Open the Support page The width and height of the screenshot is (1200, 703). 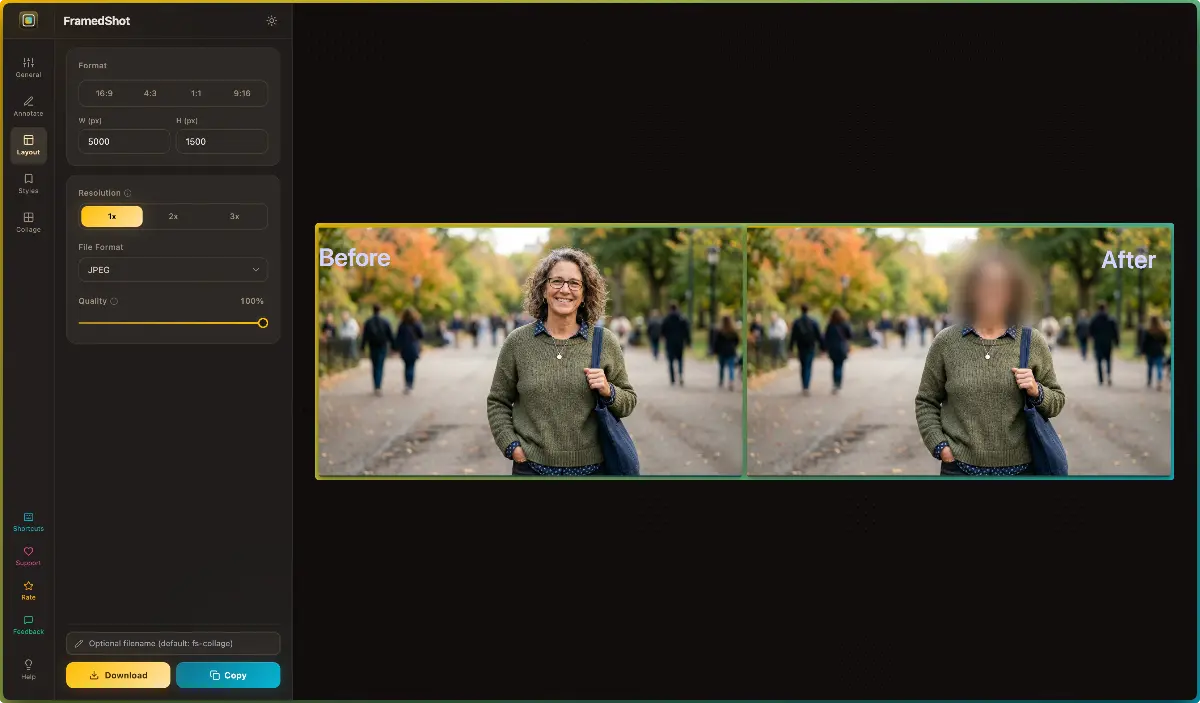(x=27, y=555)
